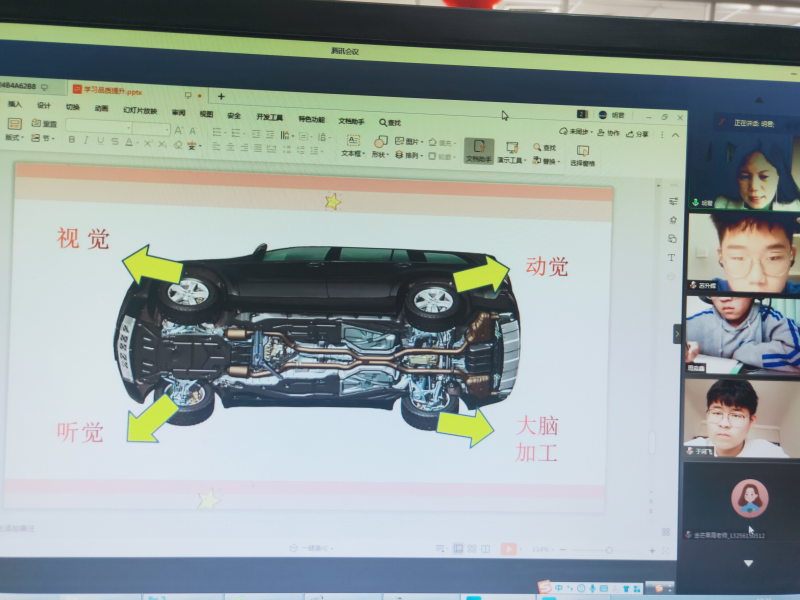Adjust the zoom slider in the status bar
800x600 pixels.
[610, 550]
